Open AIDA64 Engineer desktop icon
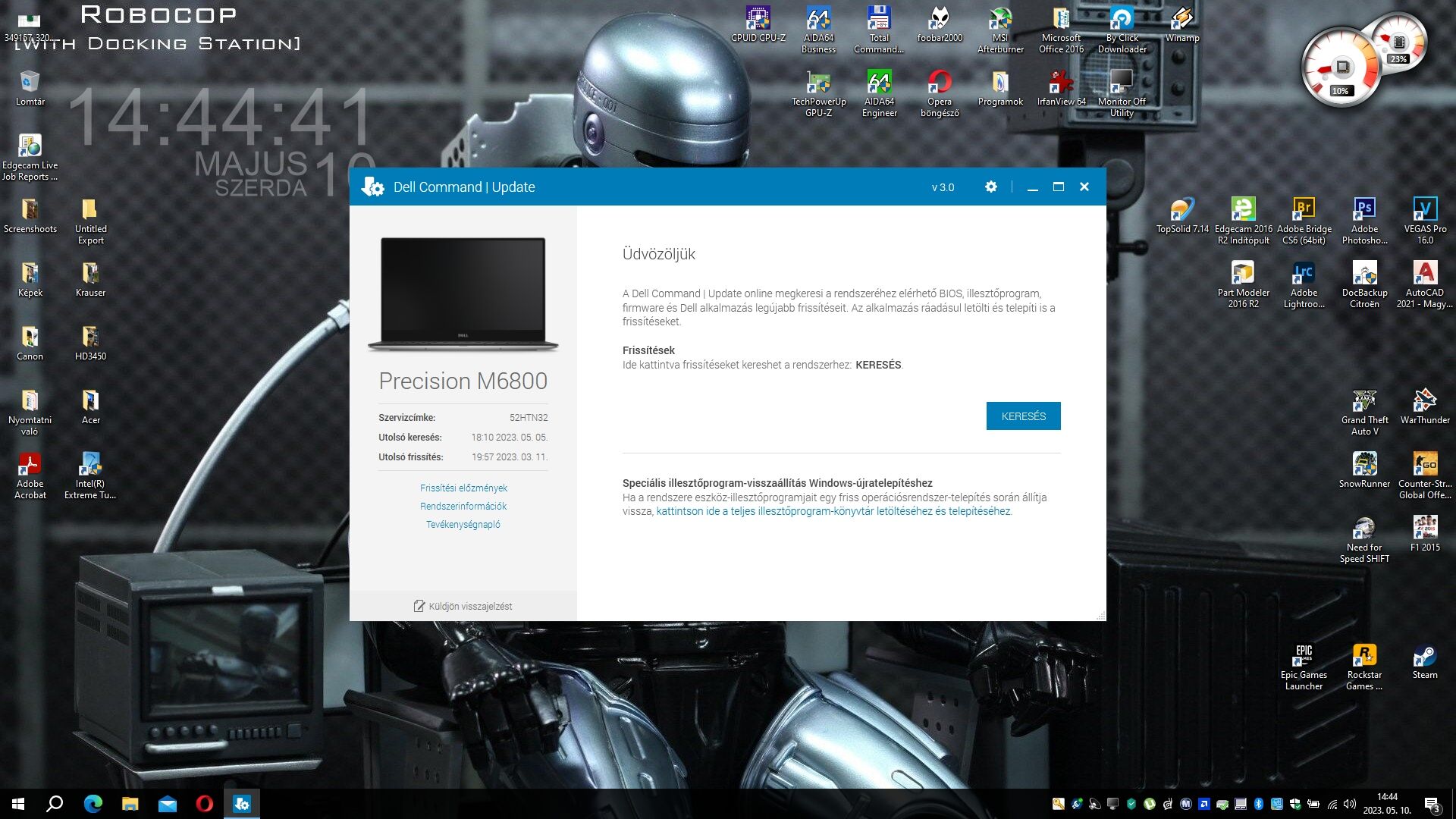 tap(879, 93)
